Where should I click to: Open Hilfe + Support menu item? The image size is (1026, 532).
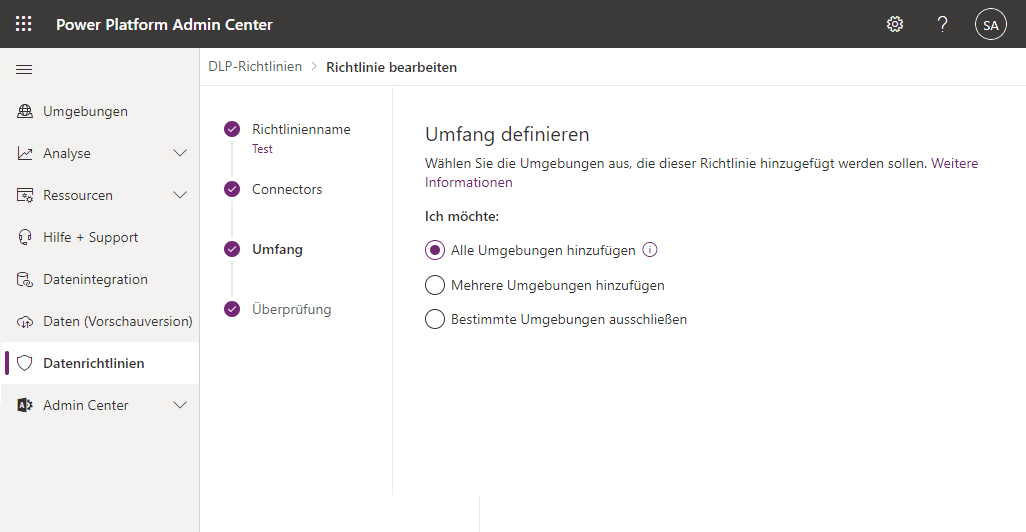tap(99, 237)
